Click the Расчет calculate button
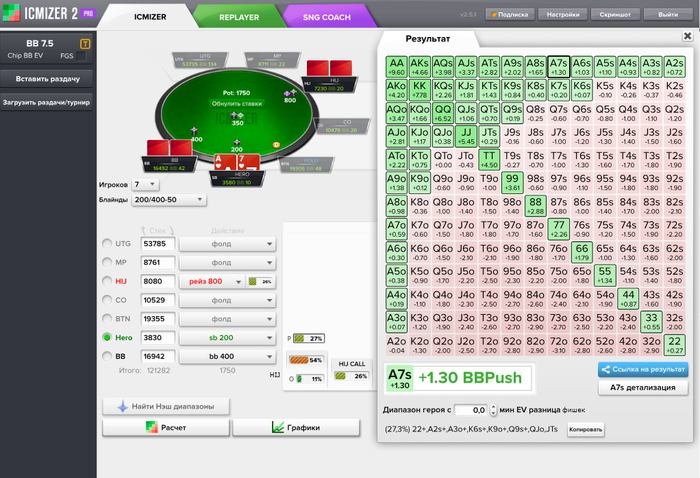Viewport: 700px width, 478px height. pyautogui.click(x=166, y=428)
